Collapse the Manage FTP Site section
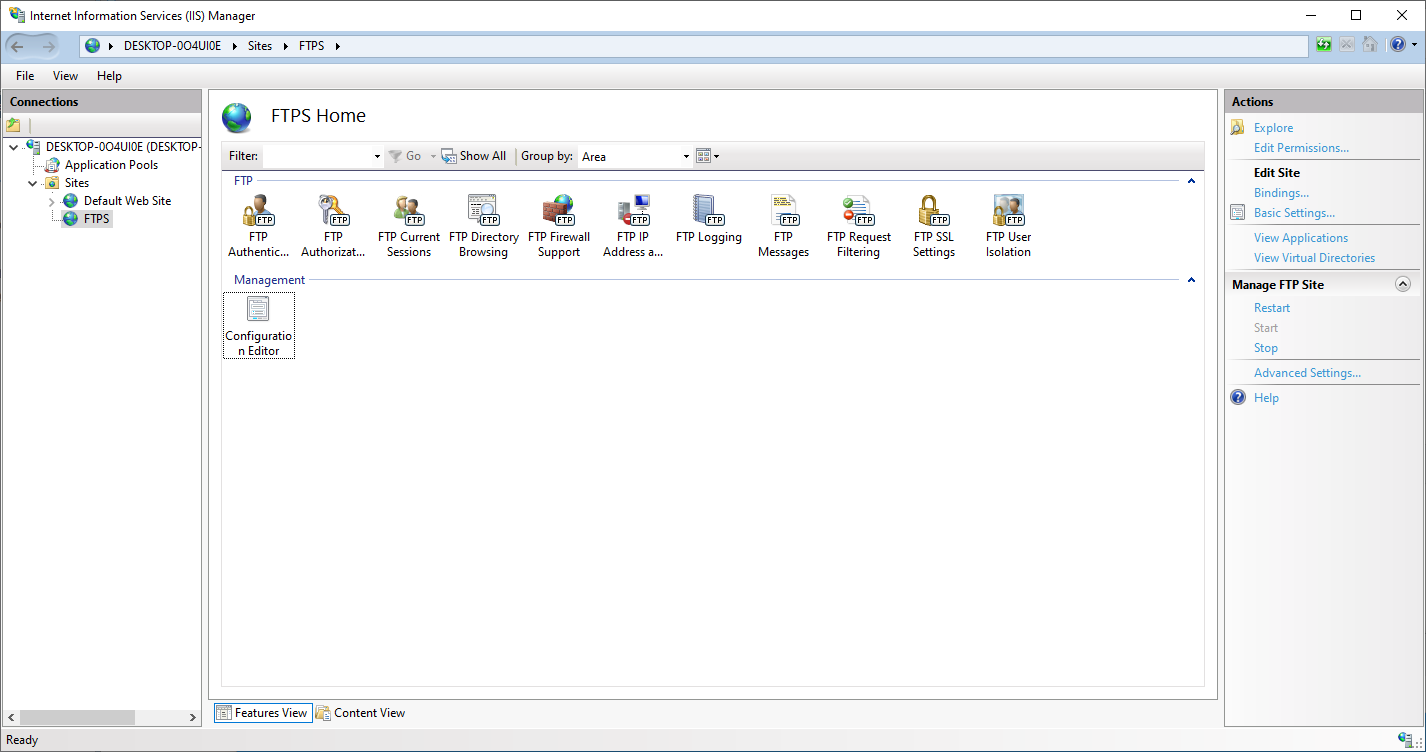Viewport: 1426px width, 752px height. pyautogui.click(x=1402, y=285)
